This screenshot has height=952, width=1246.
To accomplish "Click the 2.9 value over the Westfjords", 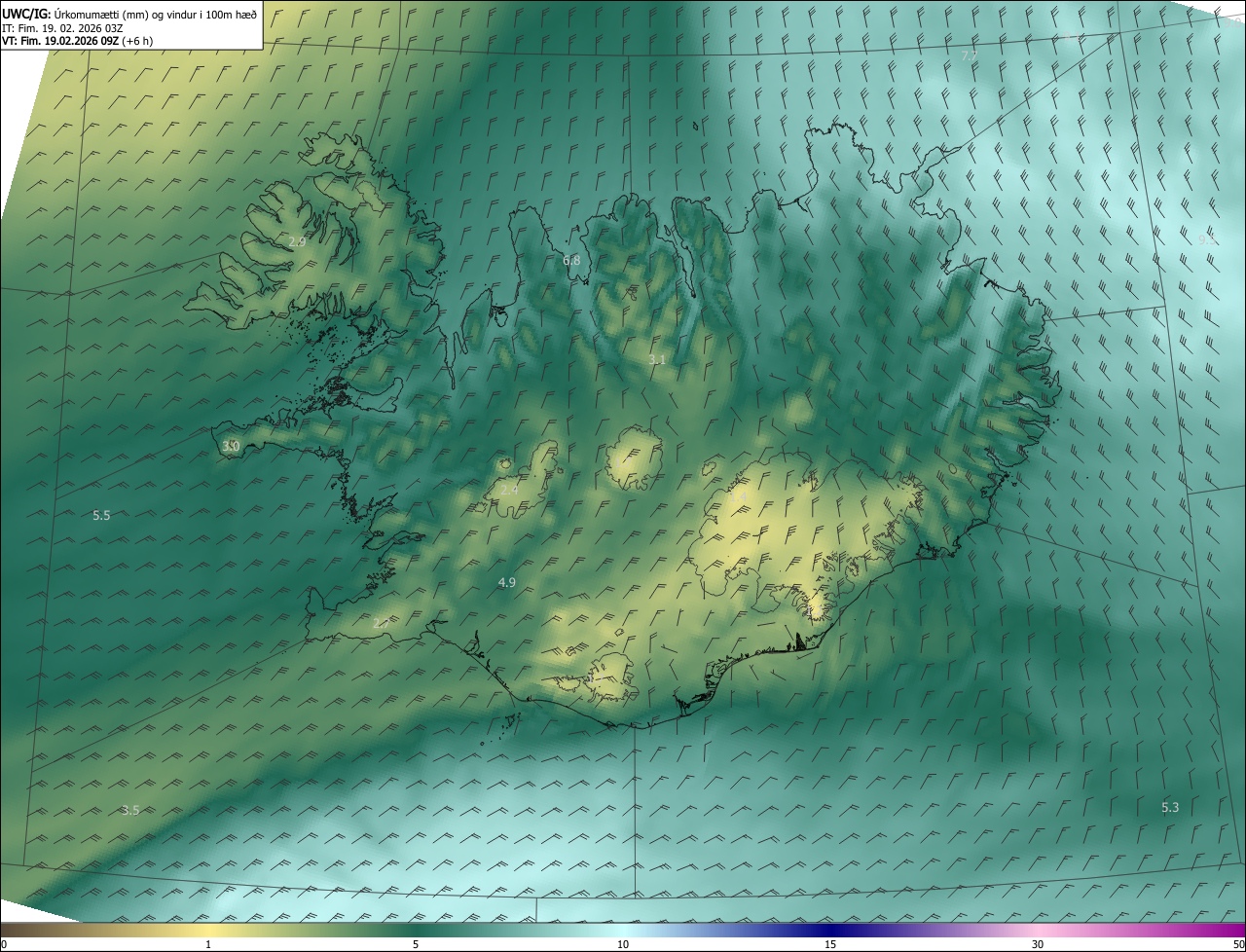I will (298, 241).
